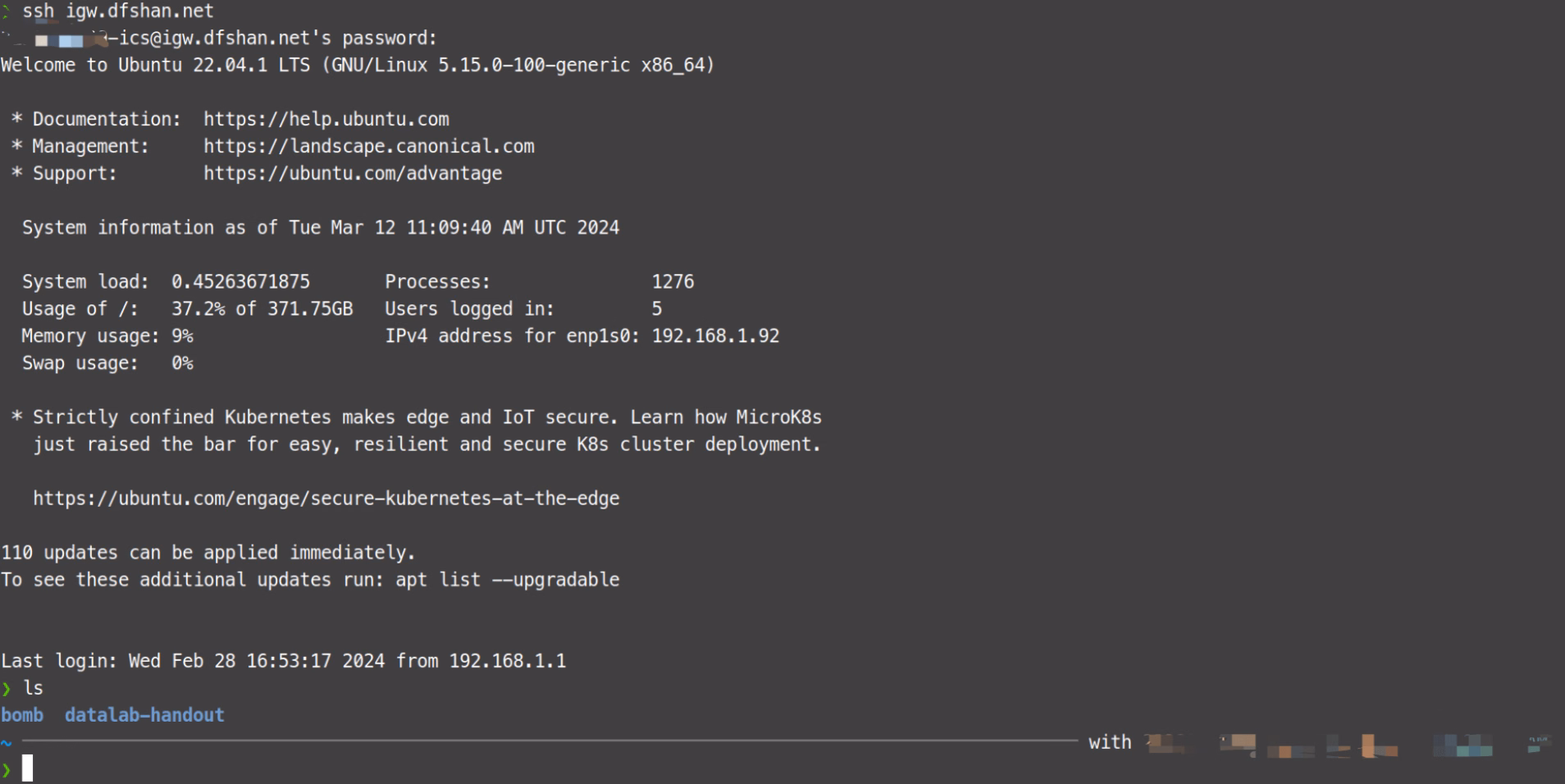
Task: Open the ubuntu.com/advantage support link
Action: pos(353,174)
